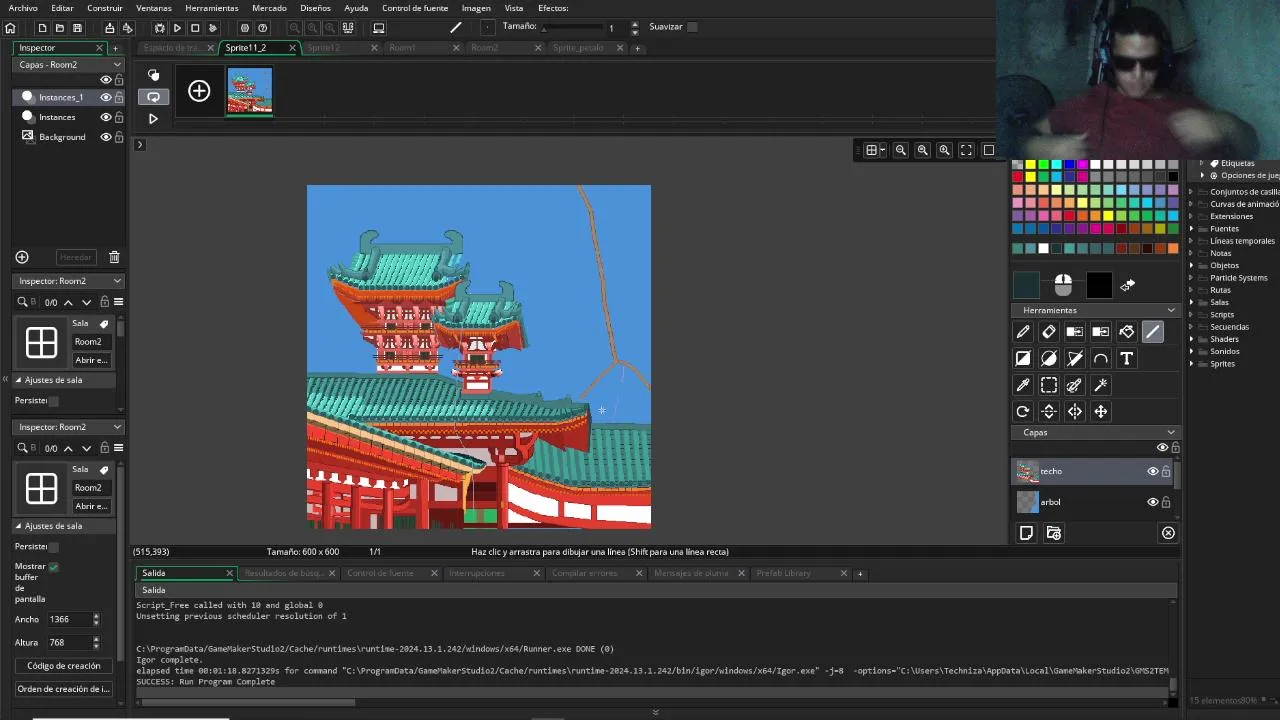Image resolution: width=1280 pixels, height=720 pixels.
Task: Pick the Color picker eyedropper tool
Action: pyautogui.click(x=1023, y=385)
